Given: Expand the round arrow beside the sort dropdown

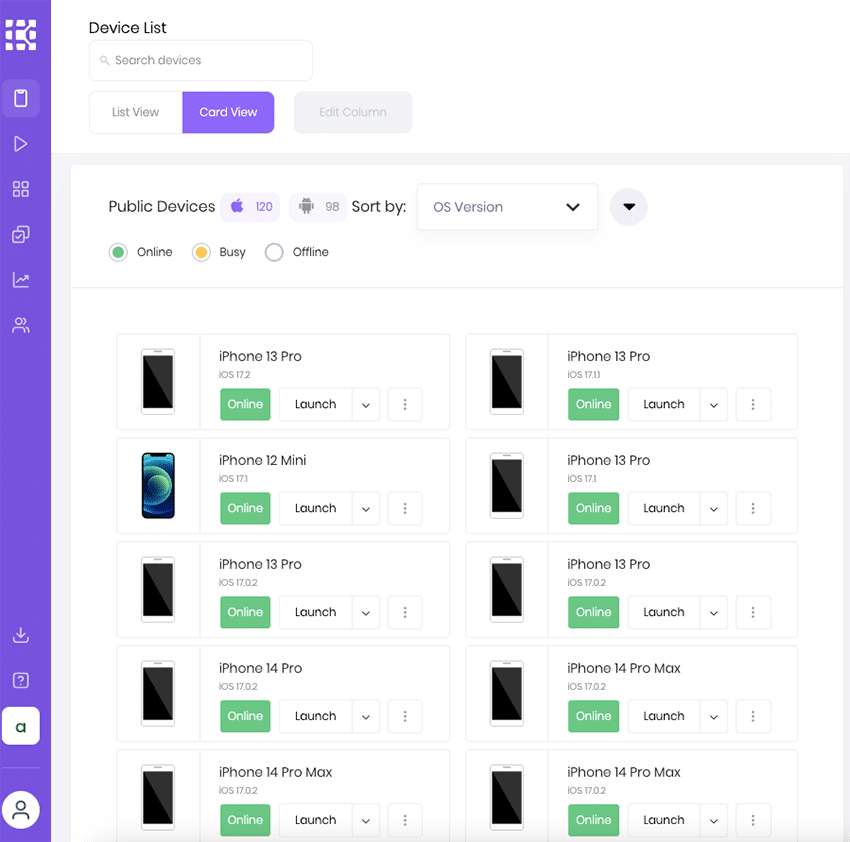Looking at the screenshot, I should point(628,207).
